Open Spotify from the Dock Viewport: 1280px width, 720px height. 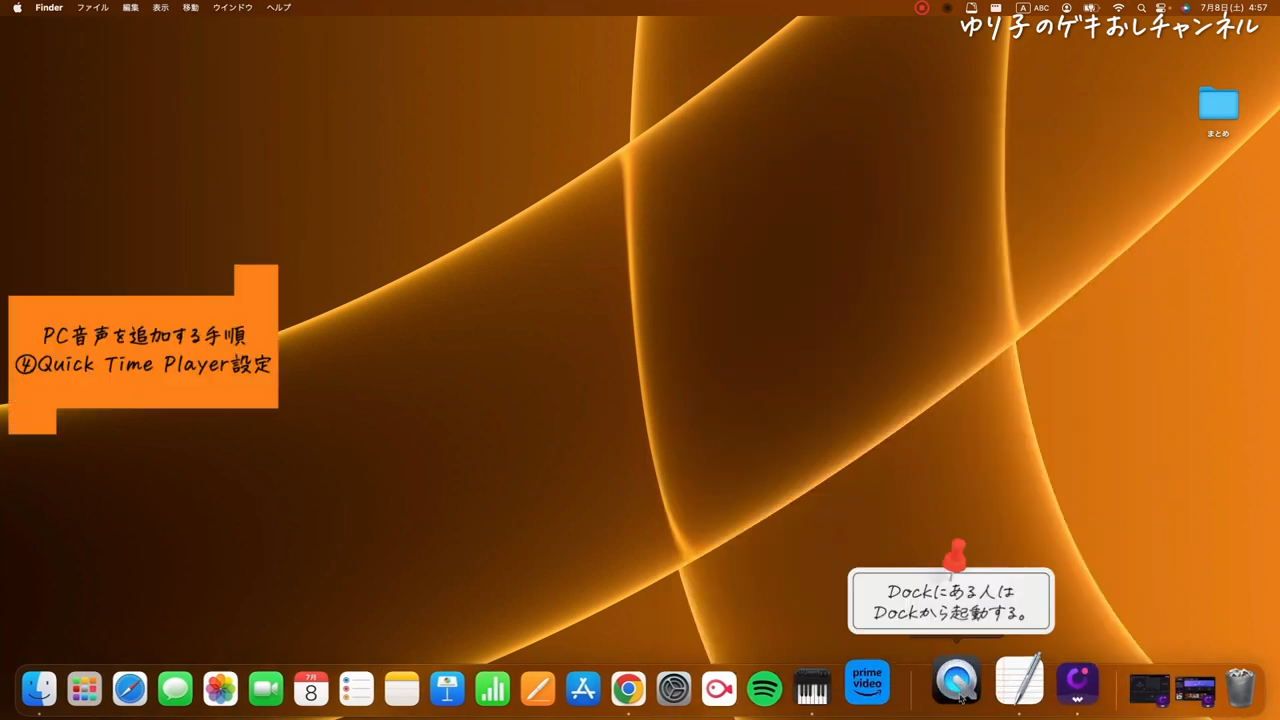point(764,689)
